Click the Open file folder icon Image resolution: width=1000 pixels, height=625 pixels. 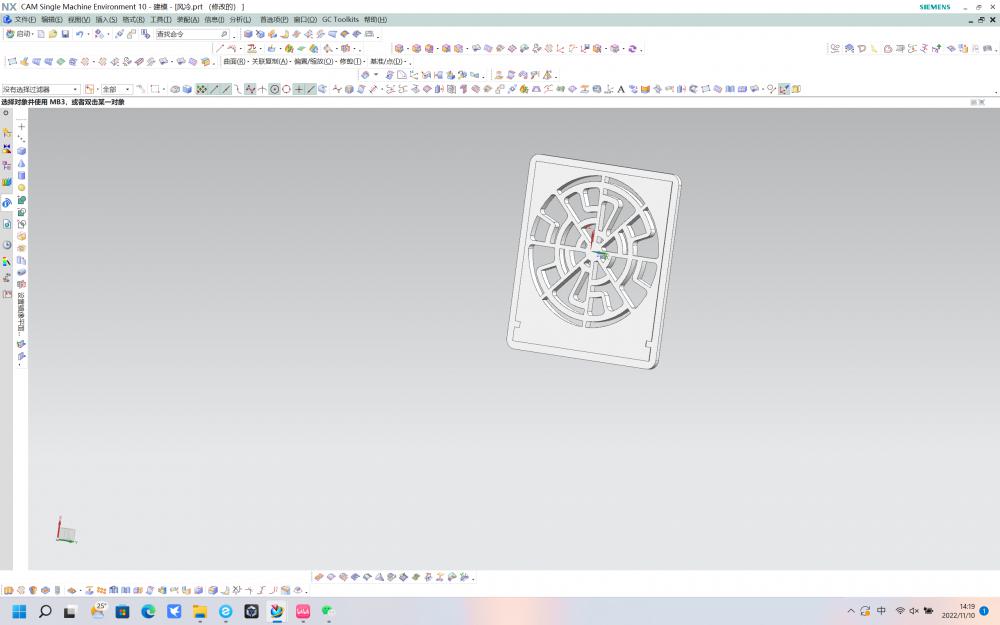(53, 34)
